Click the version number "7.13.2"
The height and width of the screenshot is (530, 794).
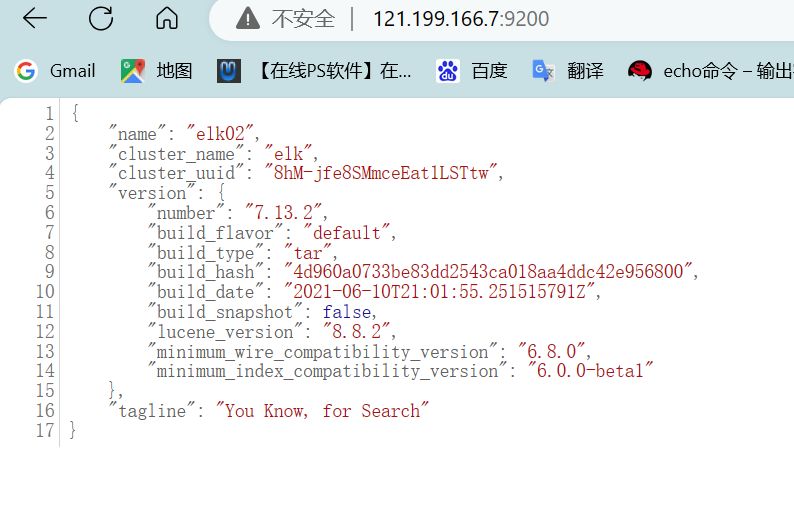coord(284,213)
